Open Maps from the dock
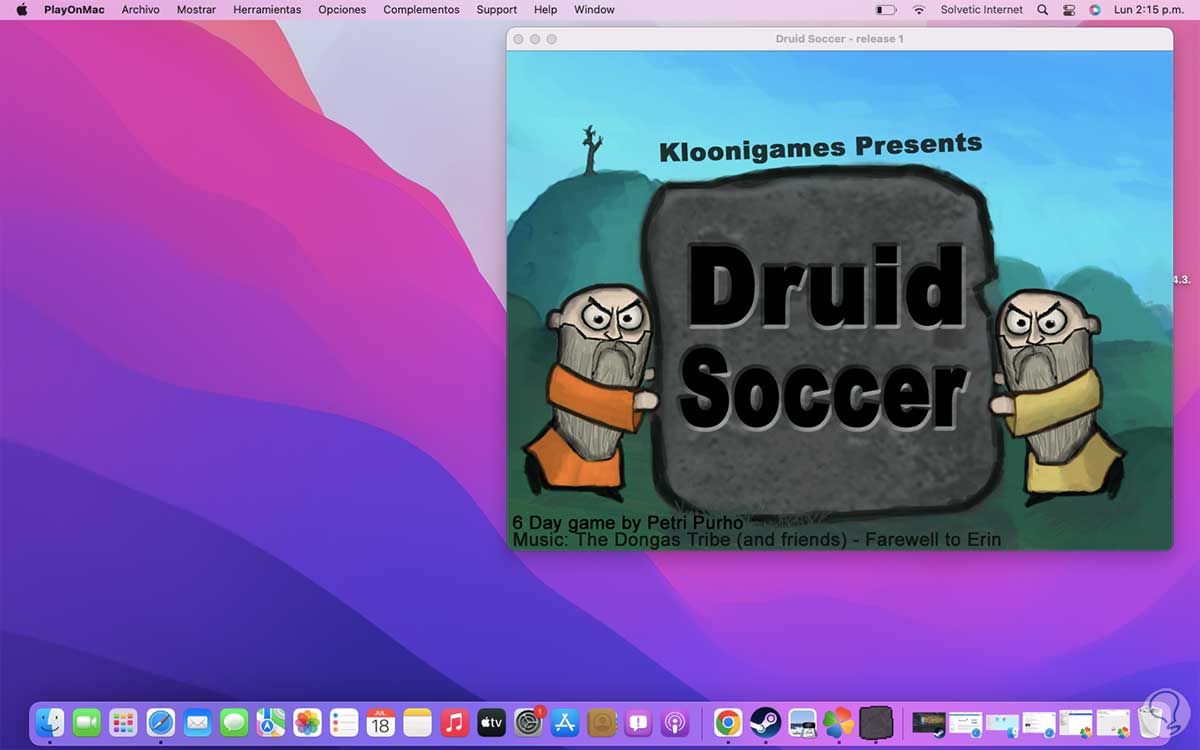This screenshot has height=750, width=1200. (x=270, y=722)
